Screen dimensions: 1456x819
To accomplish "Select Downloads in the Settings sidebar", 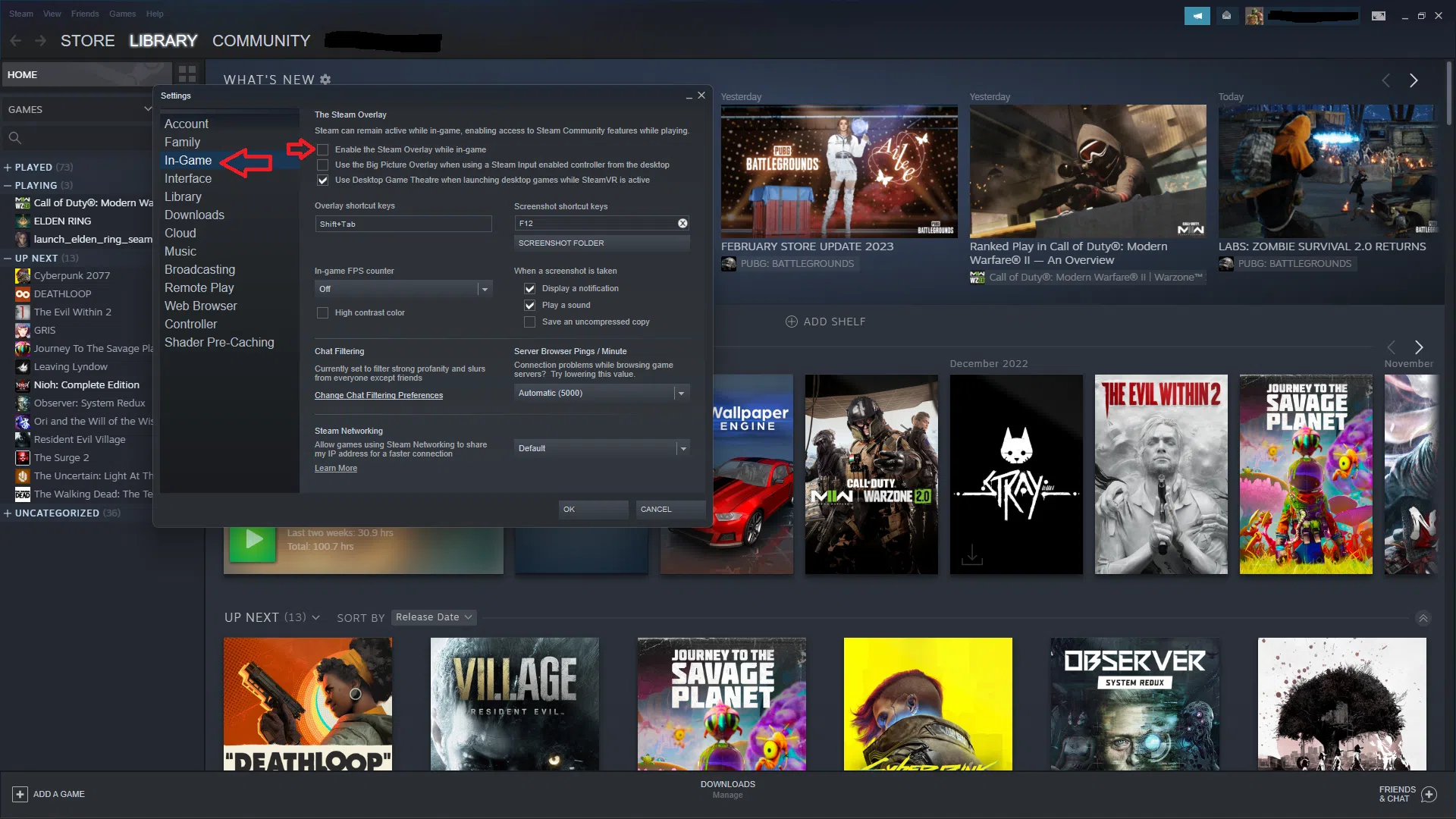I will (194, 215).
